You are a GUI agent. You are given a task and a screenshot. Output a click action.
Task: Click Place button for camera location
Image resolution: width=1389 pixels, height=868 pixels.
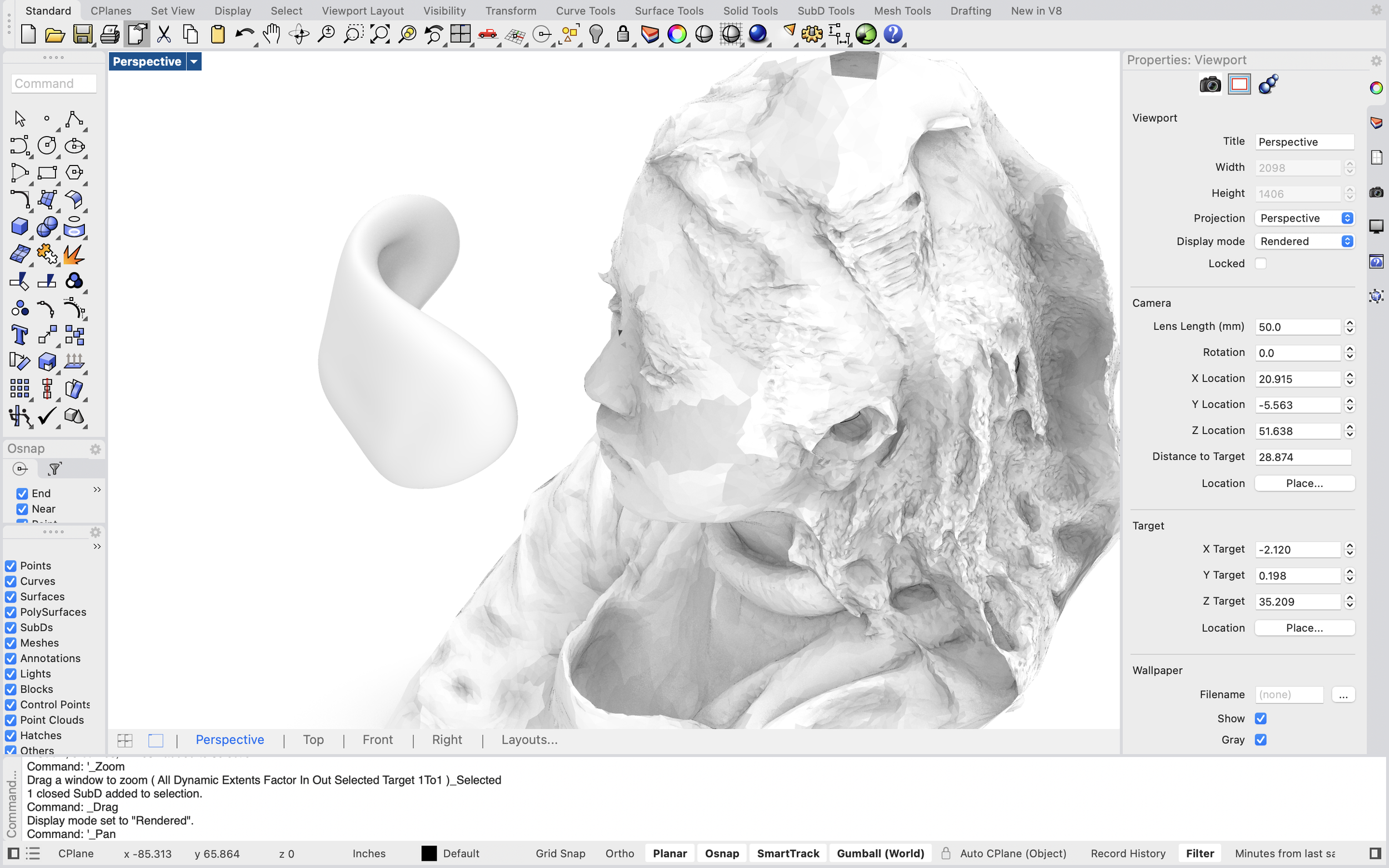coord(1304,483)
